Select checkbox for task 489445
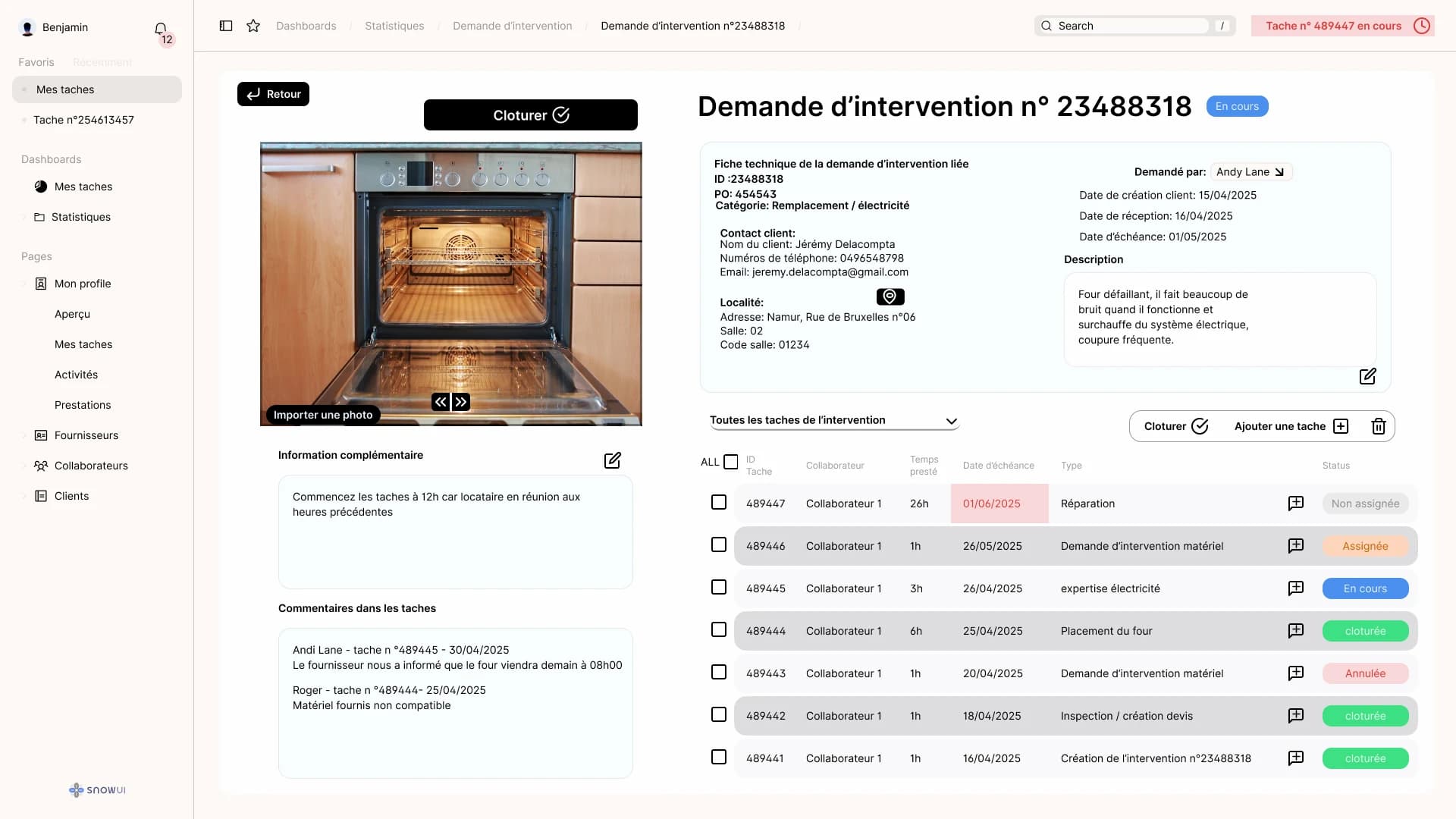 coord(719,587)
